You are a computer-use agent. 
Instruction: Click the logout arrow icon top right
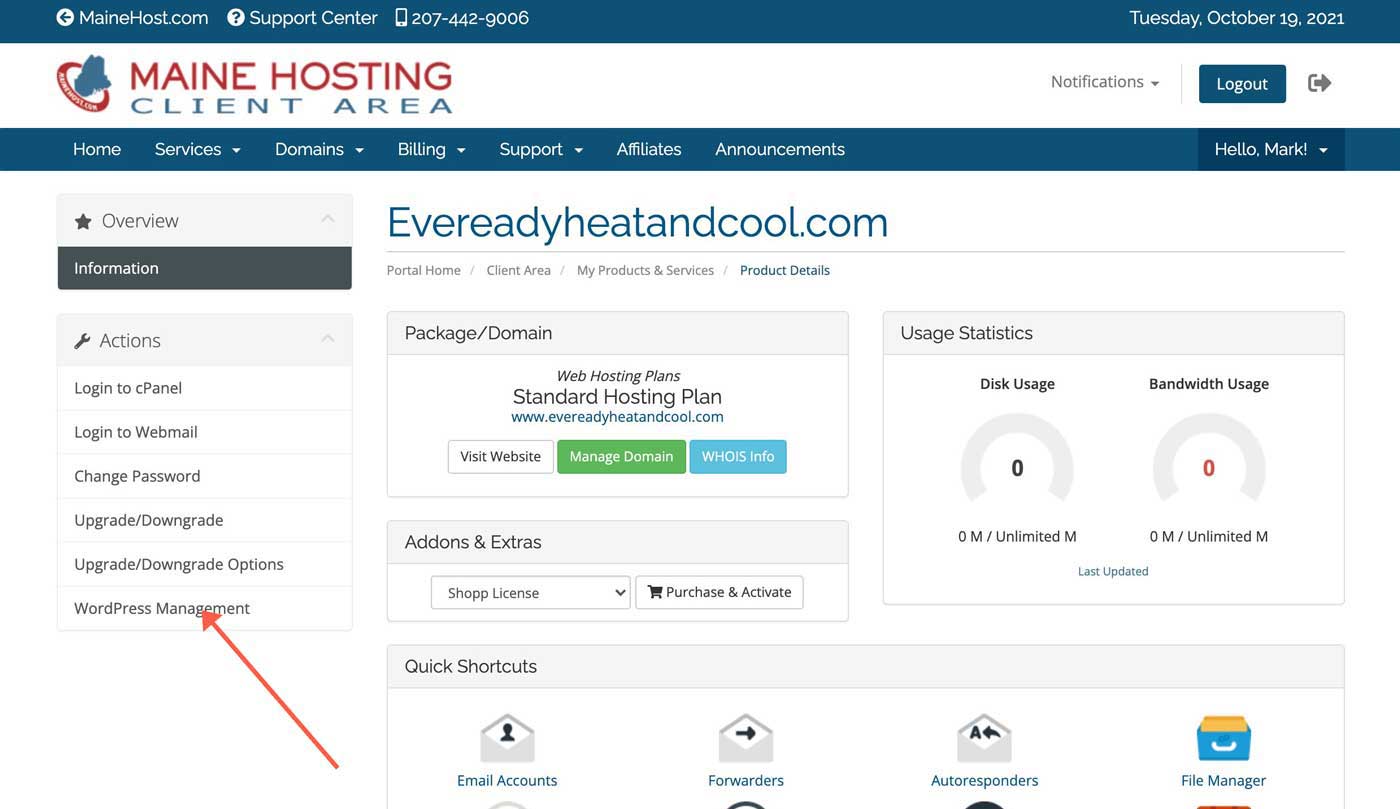[x=1319, y=83]
